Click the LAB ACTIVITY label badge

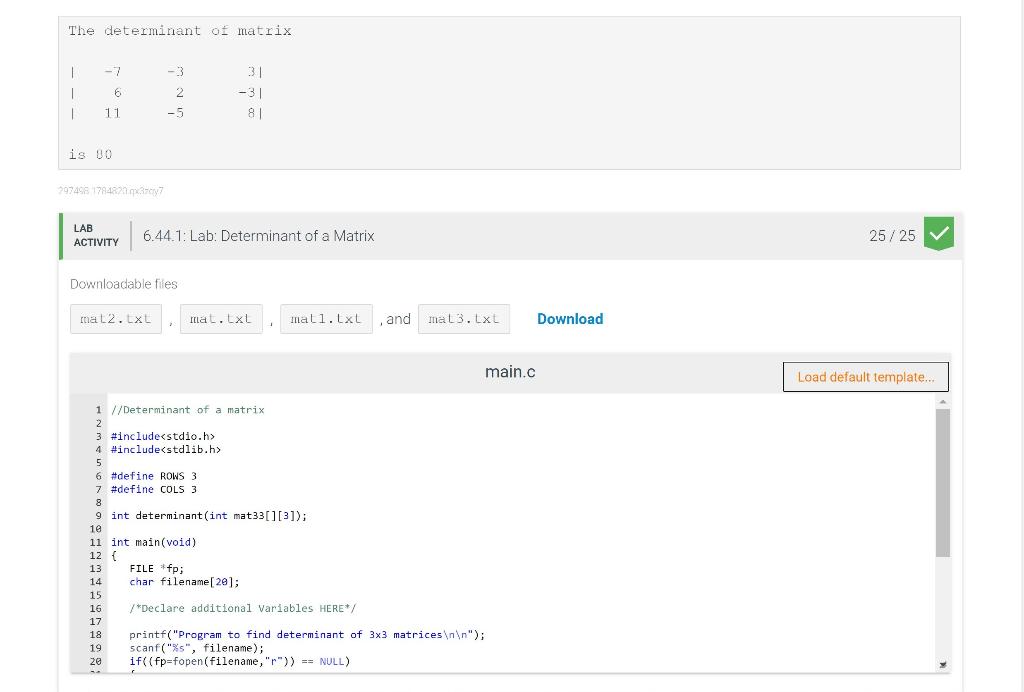(x=95, y=235)
